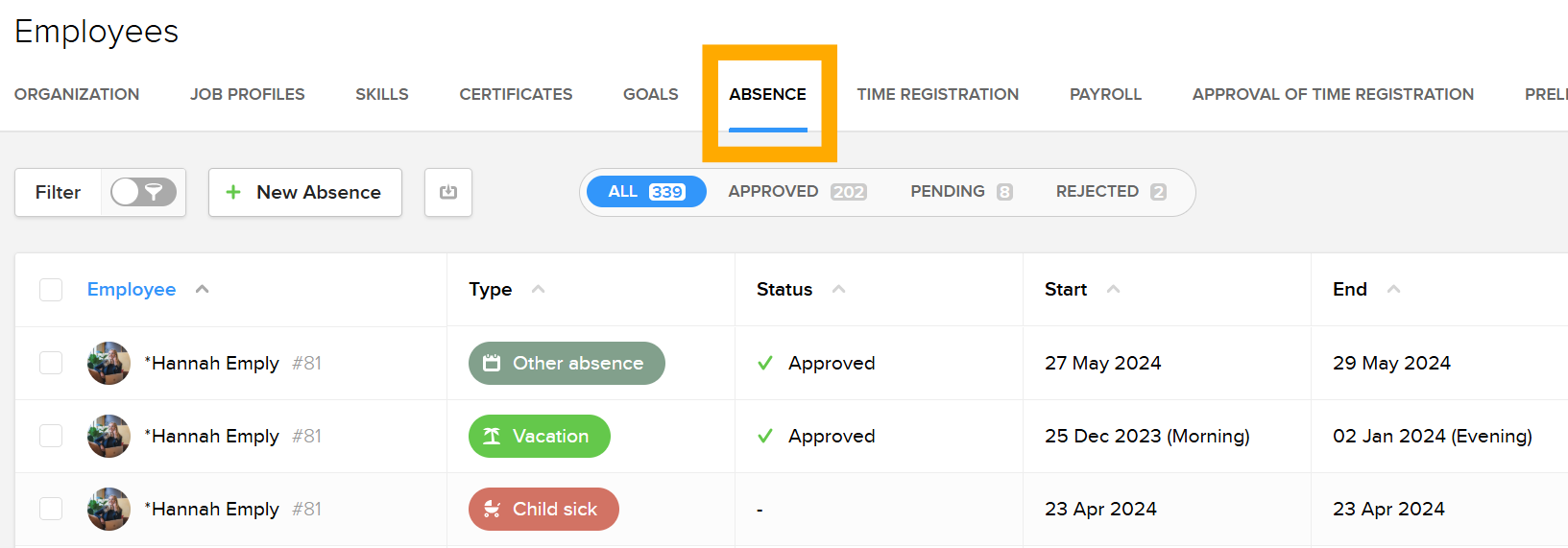Click avatar in the Child sick row

[x=109, y=509]
